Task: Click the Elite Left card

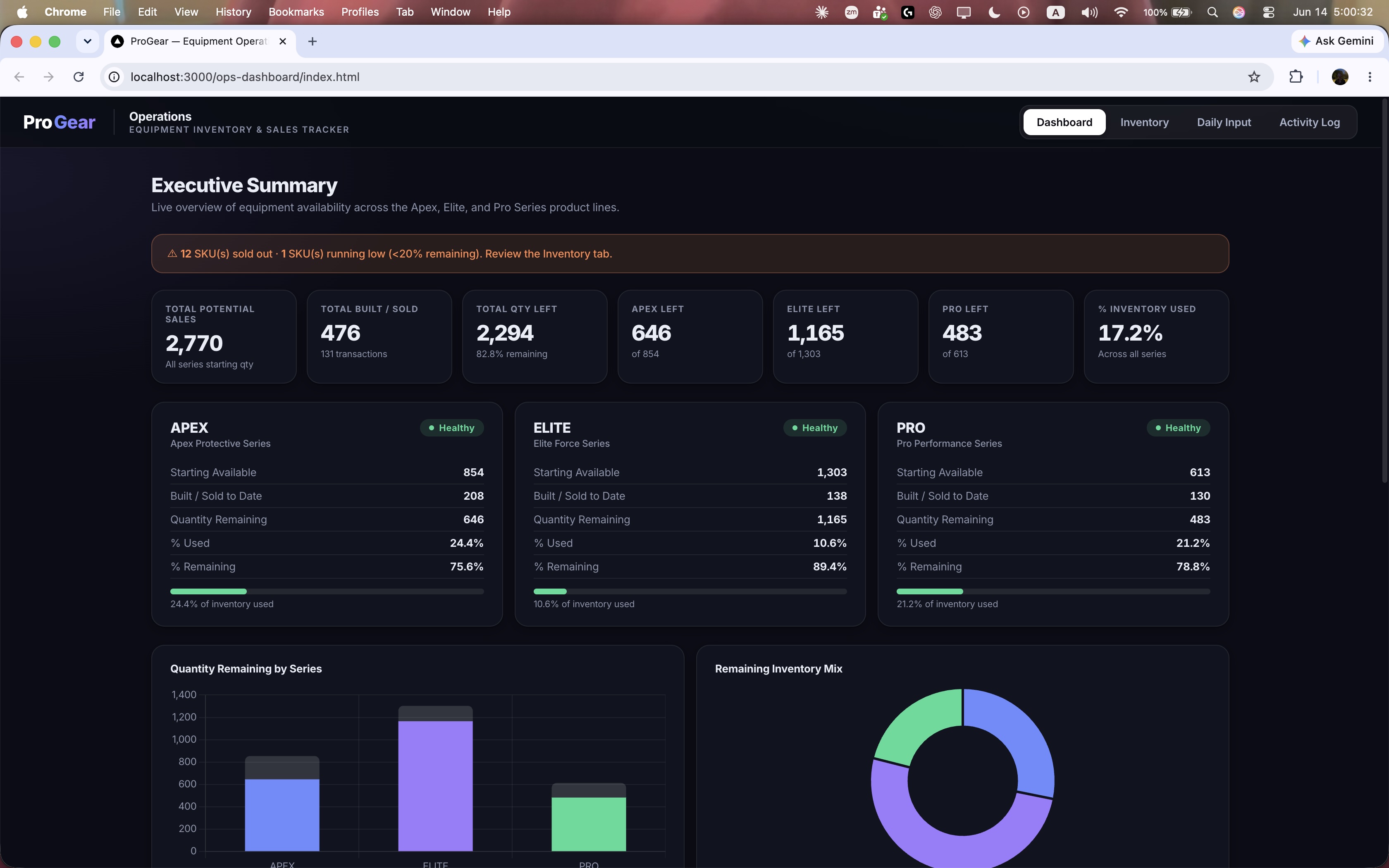Action: point(845,336)
